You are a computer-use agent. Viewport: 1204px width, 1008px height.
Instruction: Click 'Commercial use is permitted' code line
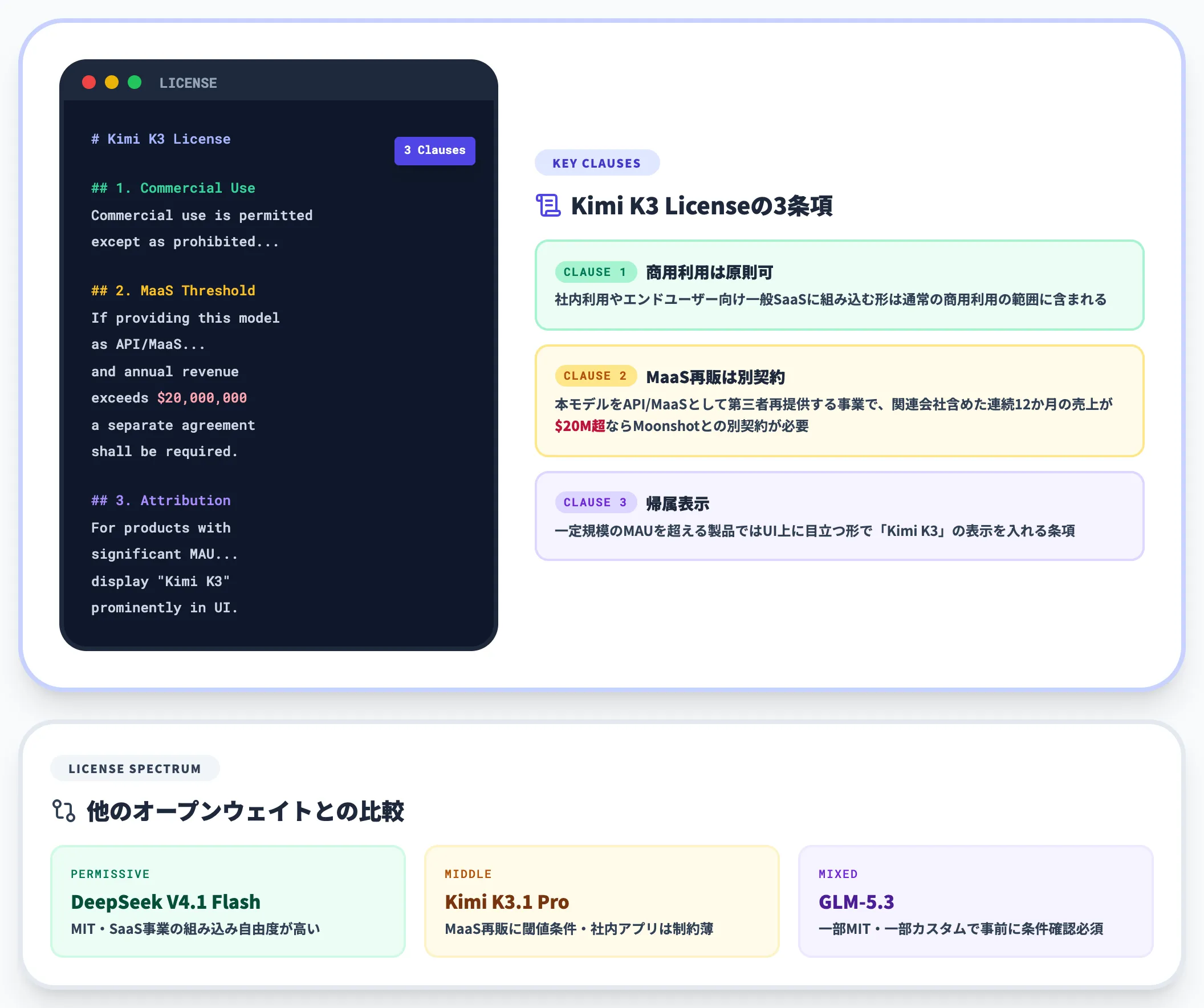202,216
